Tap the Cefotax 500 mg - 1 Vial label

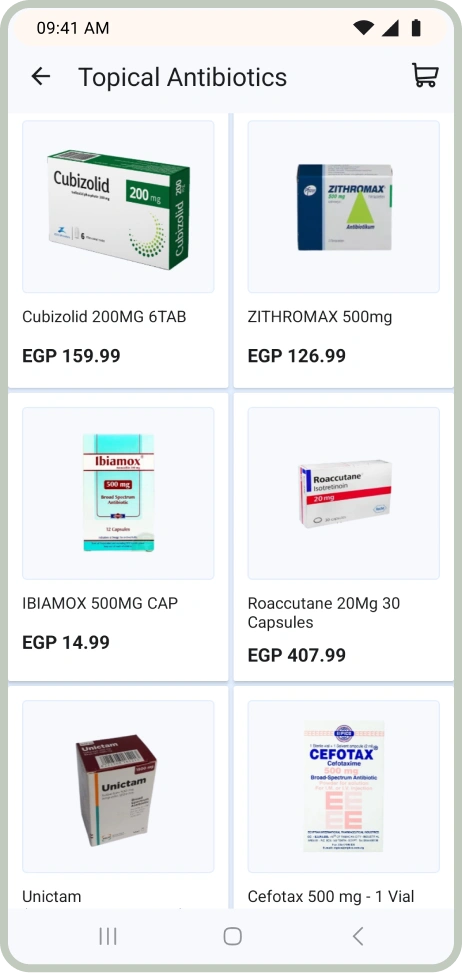(331, 897)
